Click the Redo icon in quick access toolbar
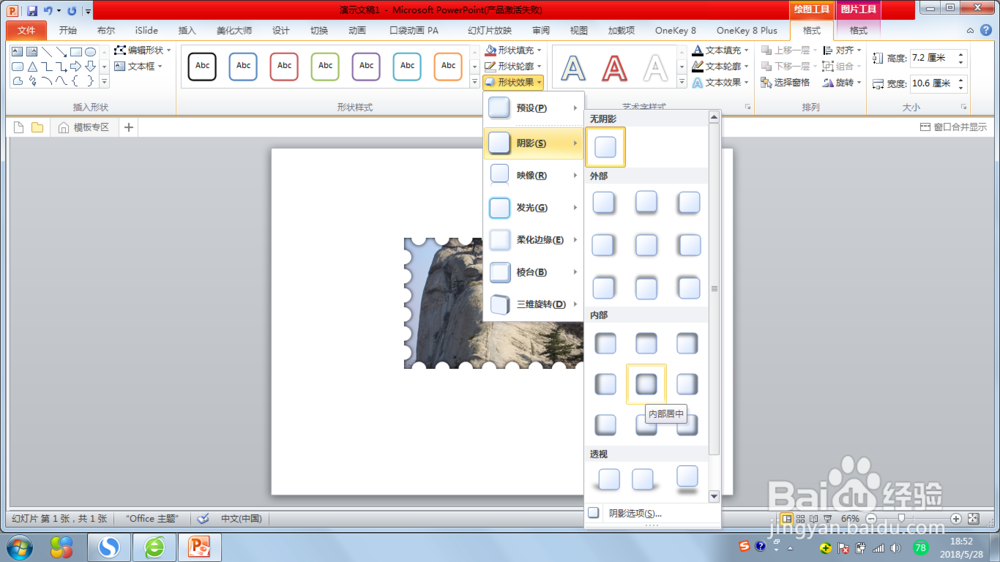Image resolution: width=1000 pixels, height=562 pixels. pyautogui.click(x=71, y=10)
